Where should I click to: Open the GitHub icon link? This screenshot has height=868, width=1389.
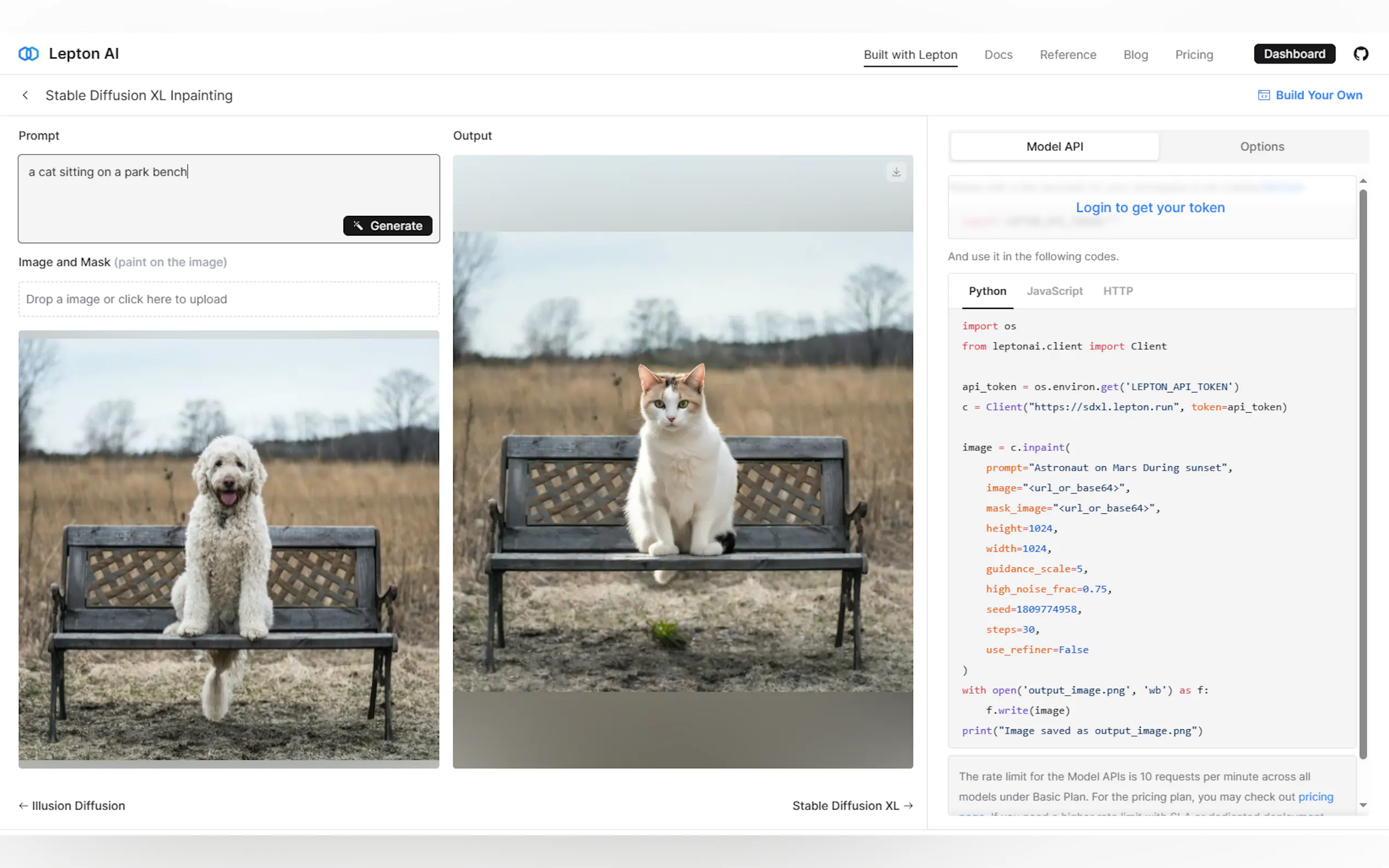(1360, 54)
